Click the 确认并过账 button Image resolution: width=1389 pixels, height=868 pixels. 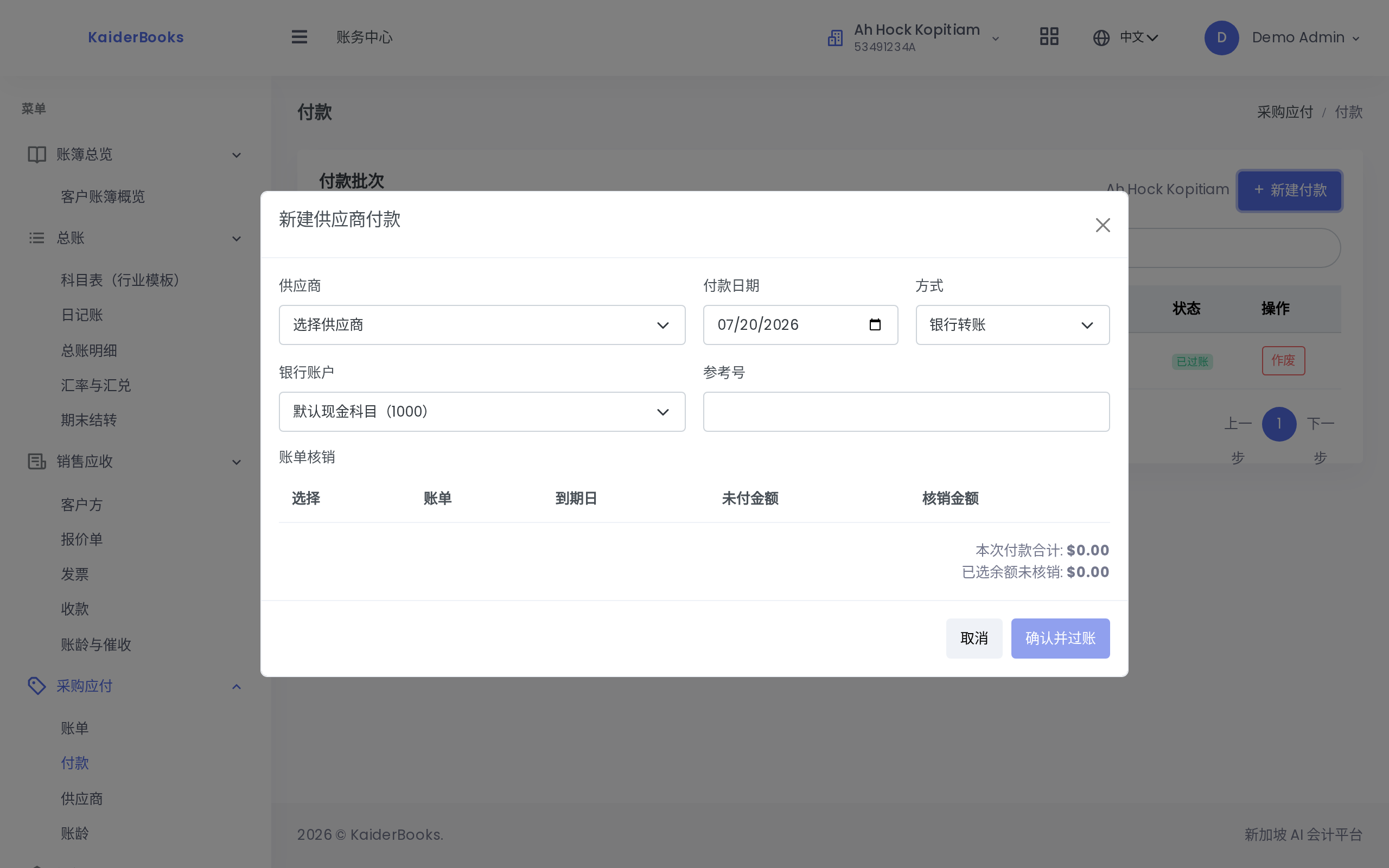1060,639
